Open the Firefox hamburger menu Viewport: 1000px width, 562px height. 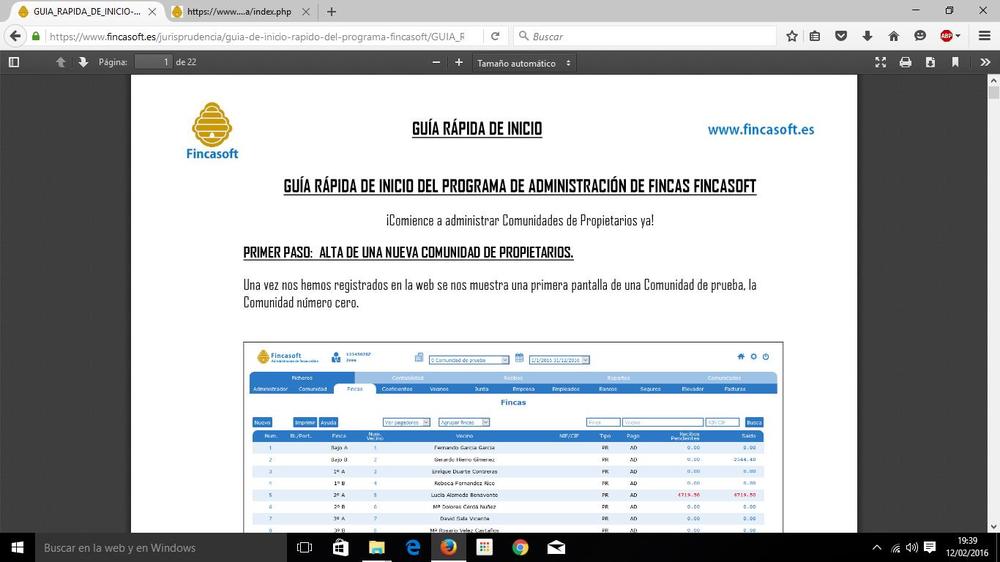985,36
